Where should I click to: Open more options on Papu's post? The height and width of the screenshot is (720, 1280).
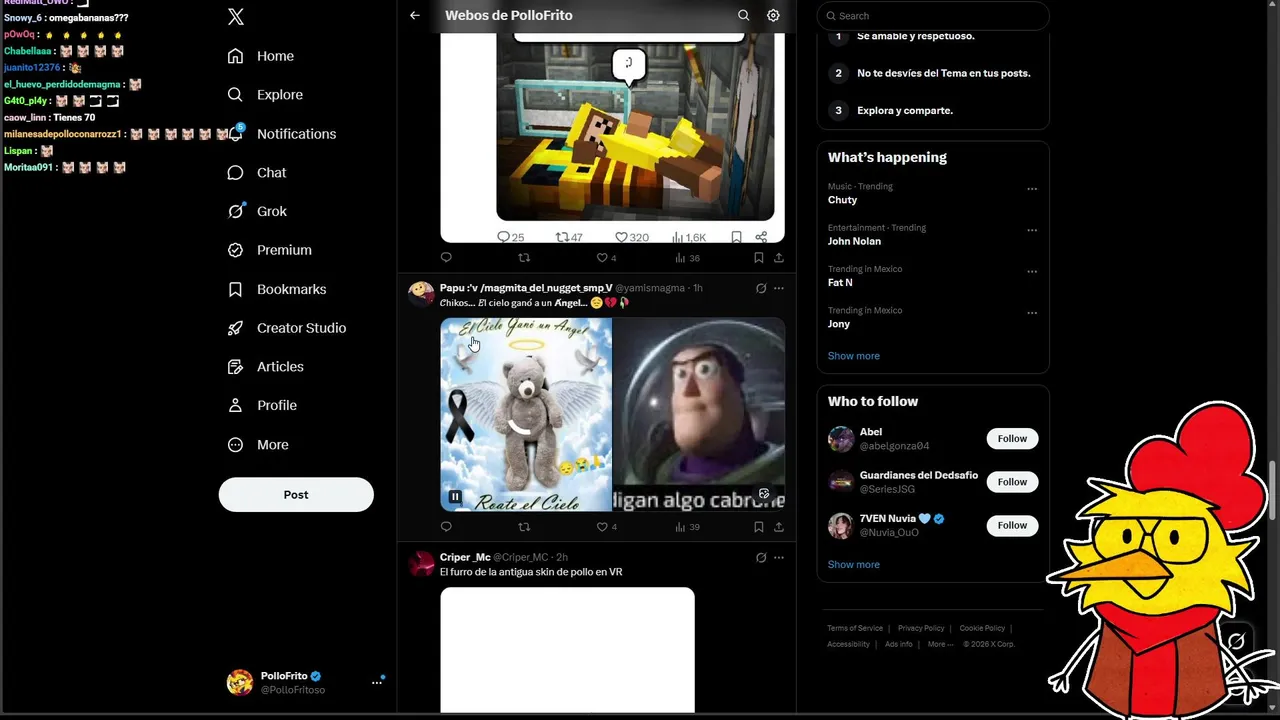pos(779,288)
